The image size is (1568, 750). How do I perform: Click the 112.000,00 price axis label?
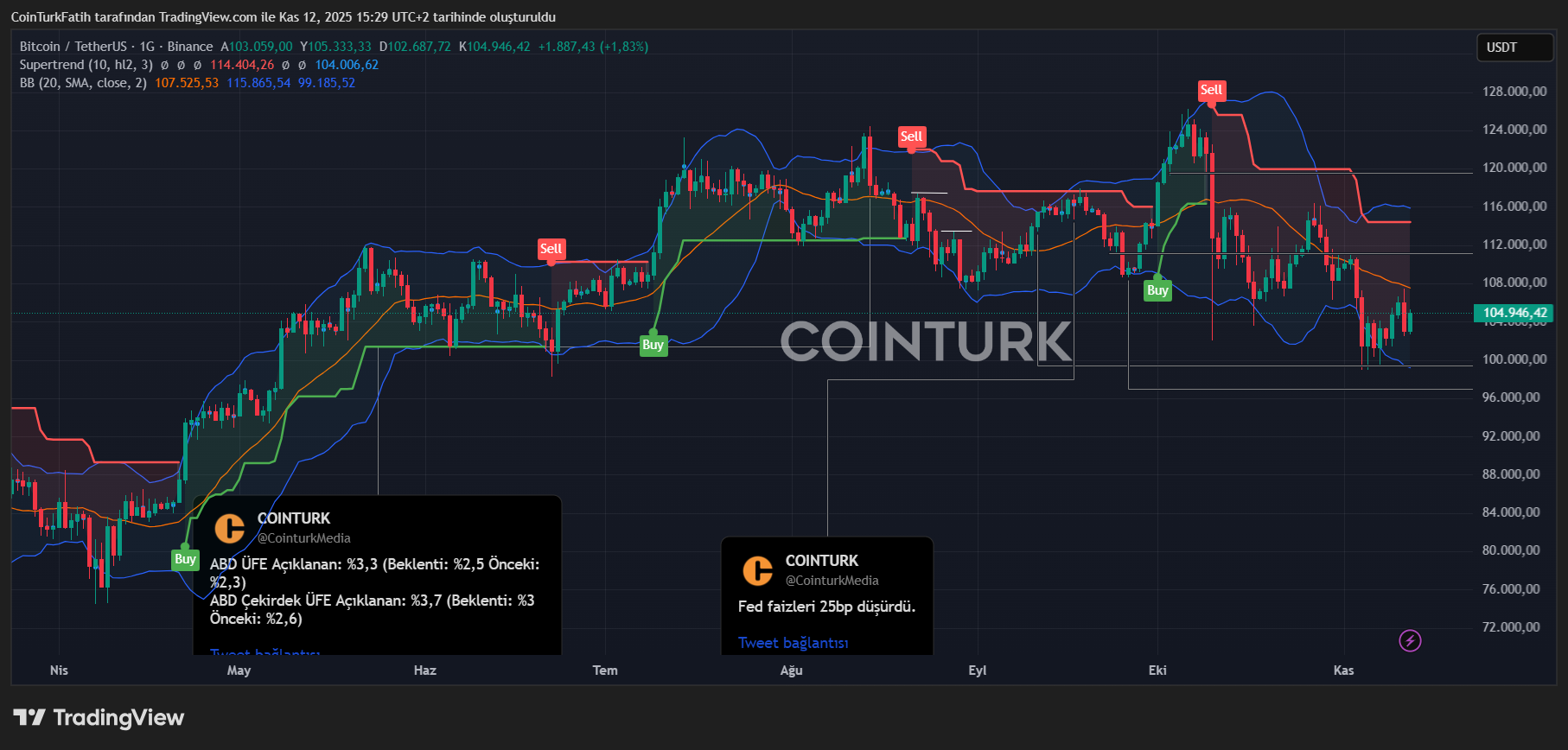click(x=1514, y=245)
